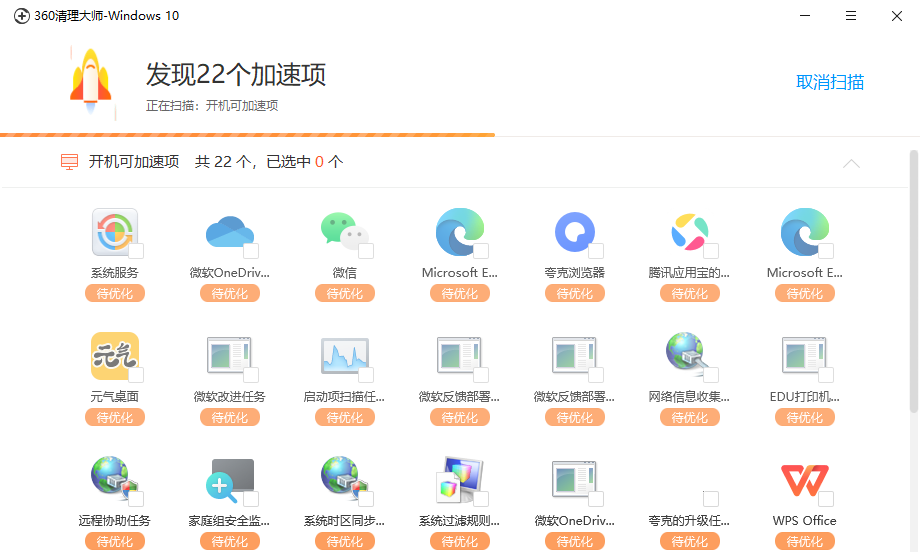Select the 夸克浏览器 Quark browser icon

[x=574, y=232]
